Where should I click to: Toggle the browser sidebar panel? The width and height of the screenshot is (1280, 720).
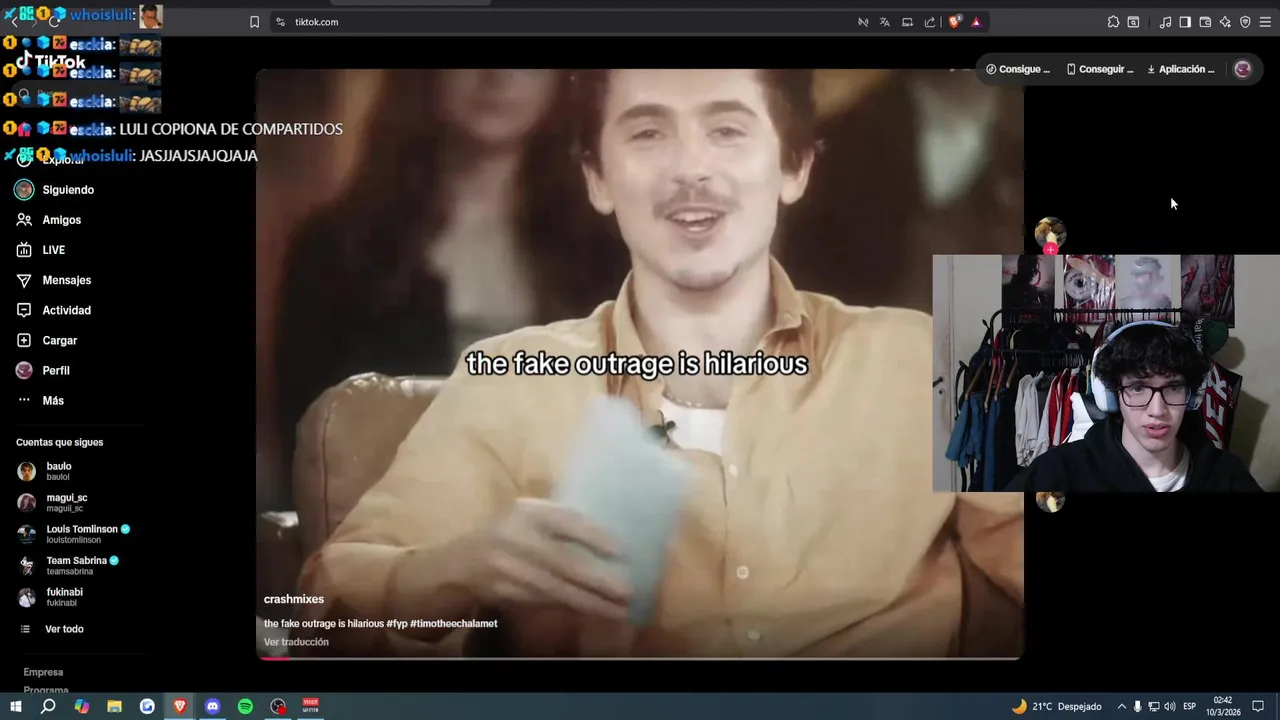coord(1185,22)
